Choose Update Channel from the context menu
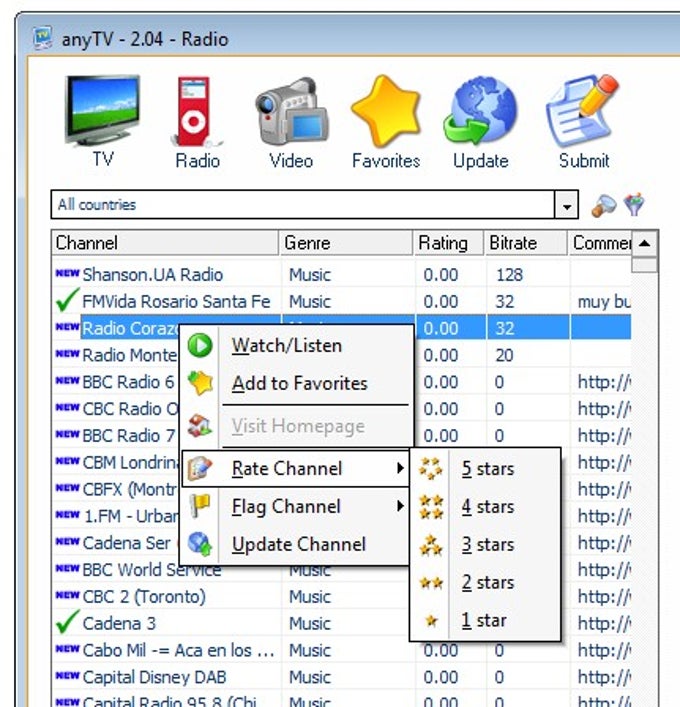Screen dimensions: 680x707 [296, 544]
